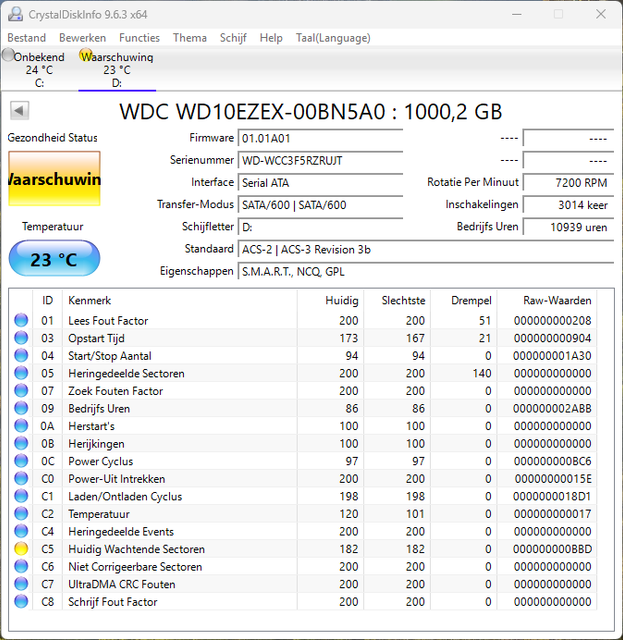Click the Eigenschappen field S.M.A.R.T., NCQ, GPL
Viewport: 623px width, 640px height.
[426, 271]
